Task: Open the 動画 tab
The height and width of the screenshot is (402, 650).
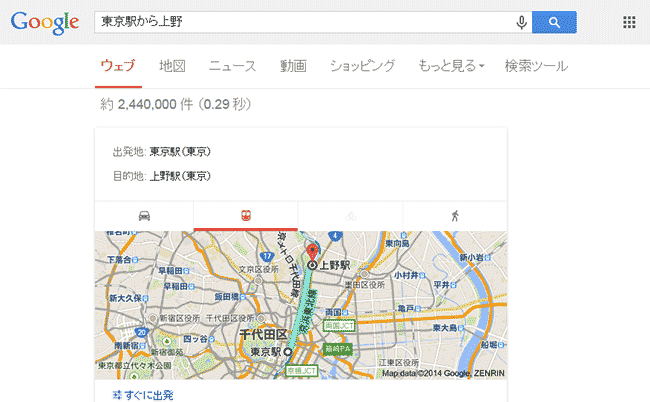Action: click(293, 66)
